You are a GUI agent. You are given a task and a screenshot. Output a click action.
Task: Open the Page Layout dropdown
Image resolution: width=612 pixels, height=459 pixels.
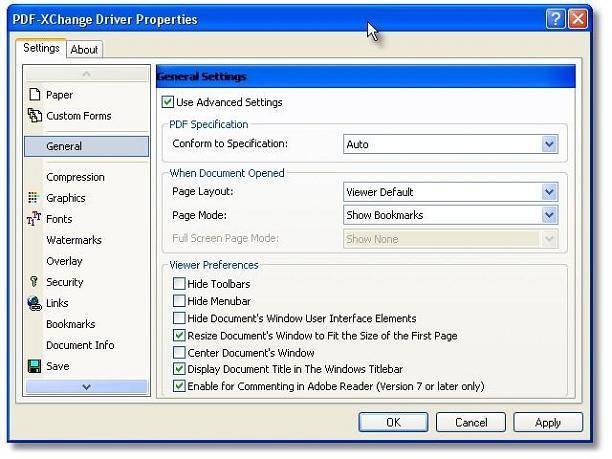(450, 192)
